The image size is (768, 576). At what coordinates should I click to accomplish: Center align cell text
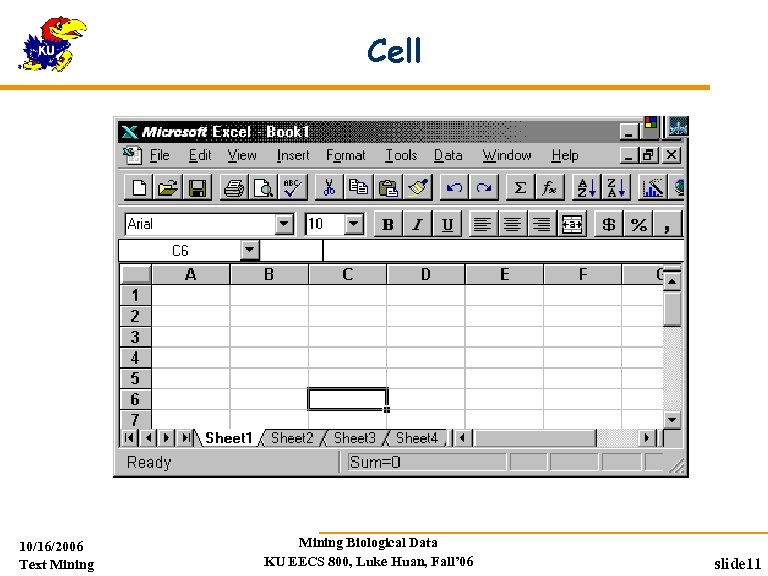pyautogui.click(x=512, y=224)
